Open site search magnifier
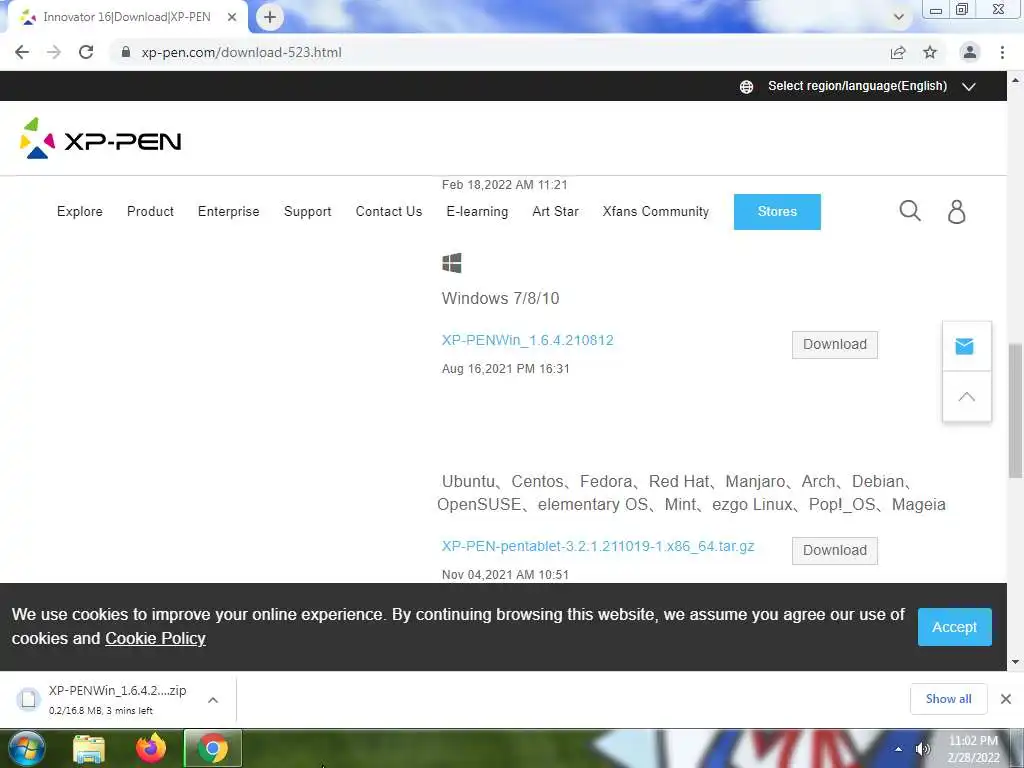Viewport: 1024px width, 768px height. click(x=910, y=211)
